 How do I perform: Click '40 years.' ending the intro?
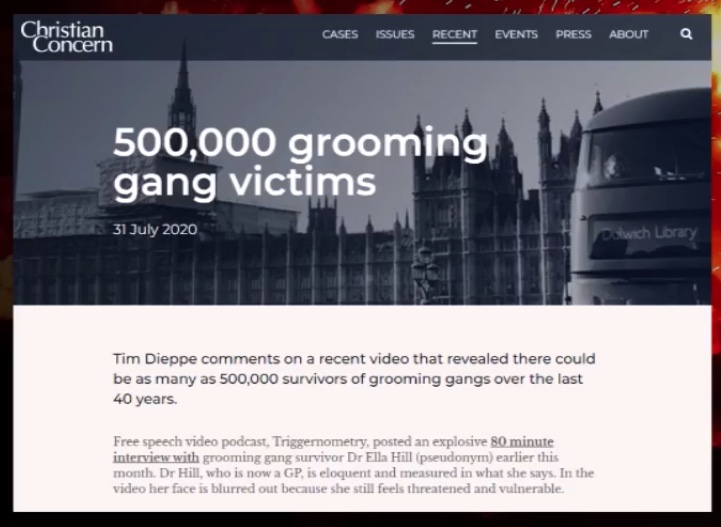click(x=145, y=399)
